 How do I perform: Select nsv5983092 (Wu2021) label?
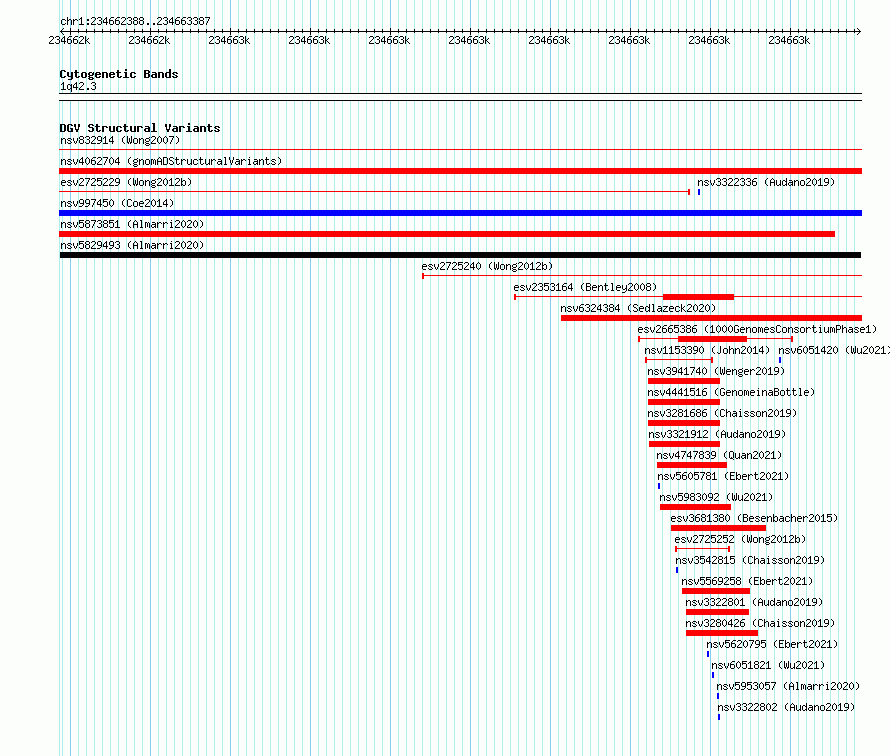pos(716,497)
